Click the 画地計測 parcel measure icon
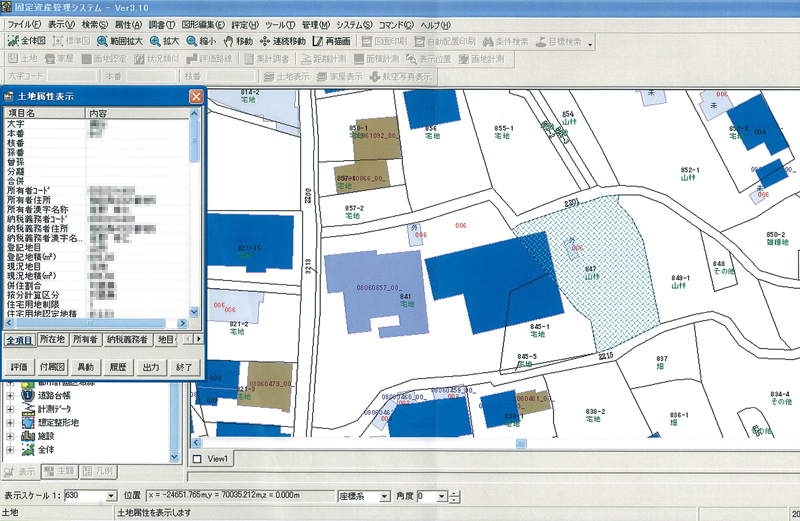Image resolution: width=800 pixels, height=521 pixels. pos(482,59)
